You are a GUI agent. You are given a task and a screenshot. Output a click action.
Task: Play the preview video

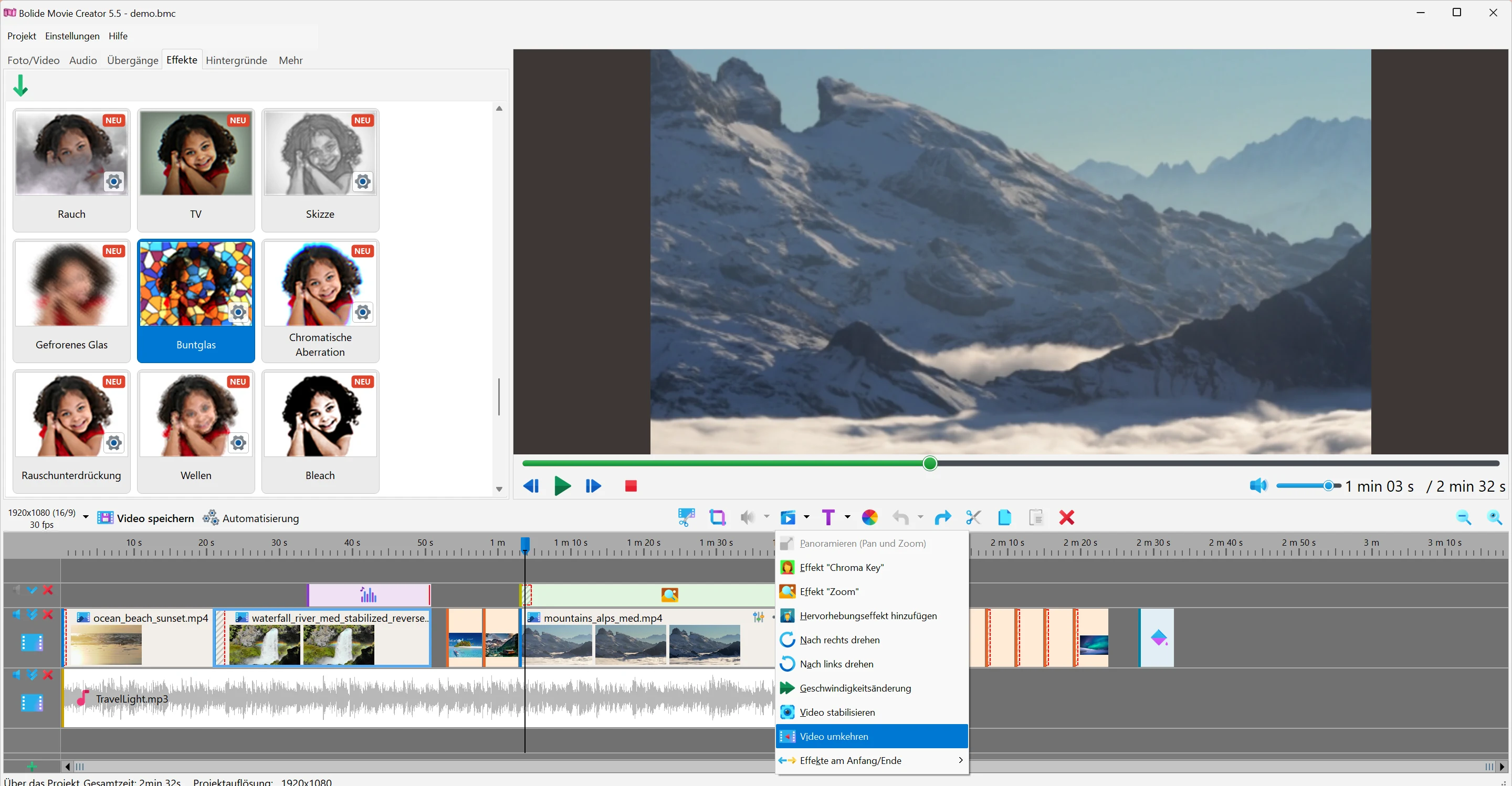click(562, 486)
